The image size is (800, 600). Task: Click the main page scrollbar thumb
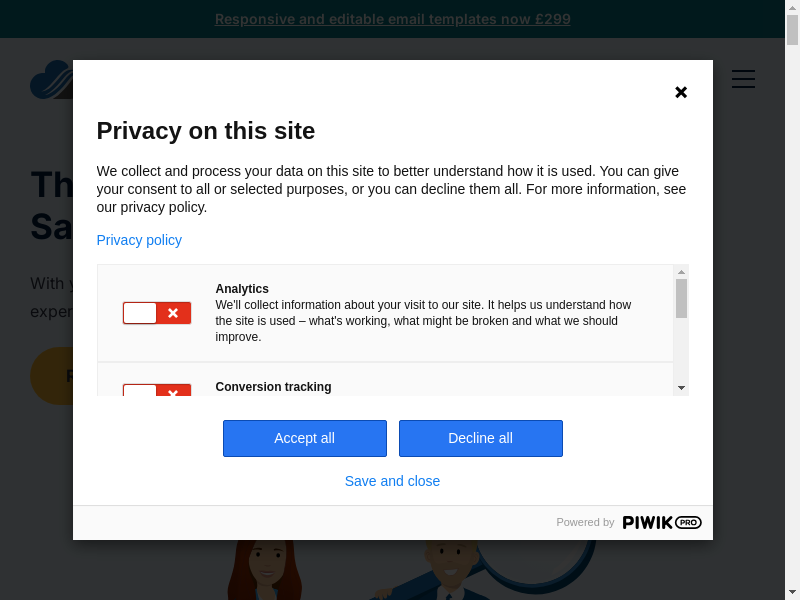coord(792,30)
